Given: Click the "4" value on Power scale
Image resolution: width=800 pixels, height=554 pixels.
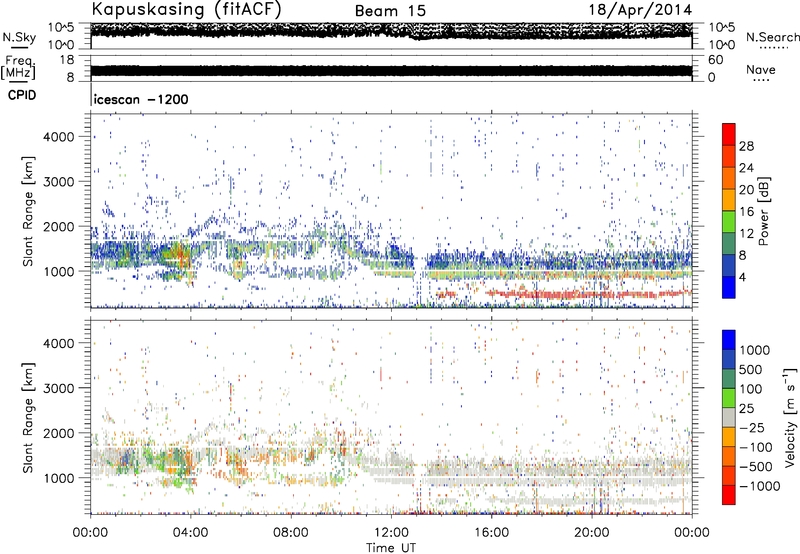Looking at the screenshot, I should pyautogui.click(x=742, y=278).
